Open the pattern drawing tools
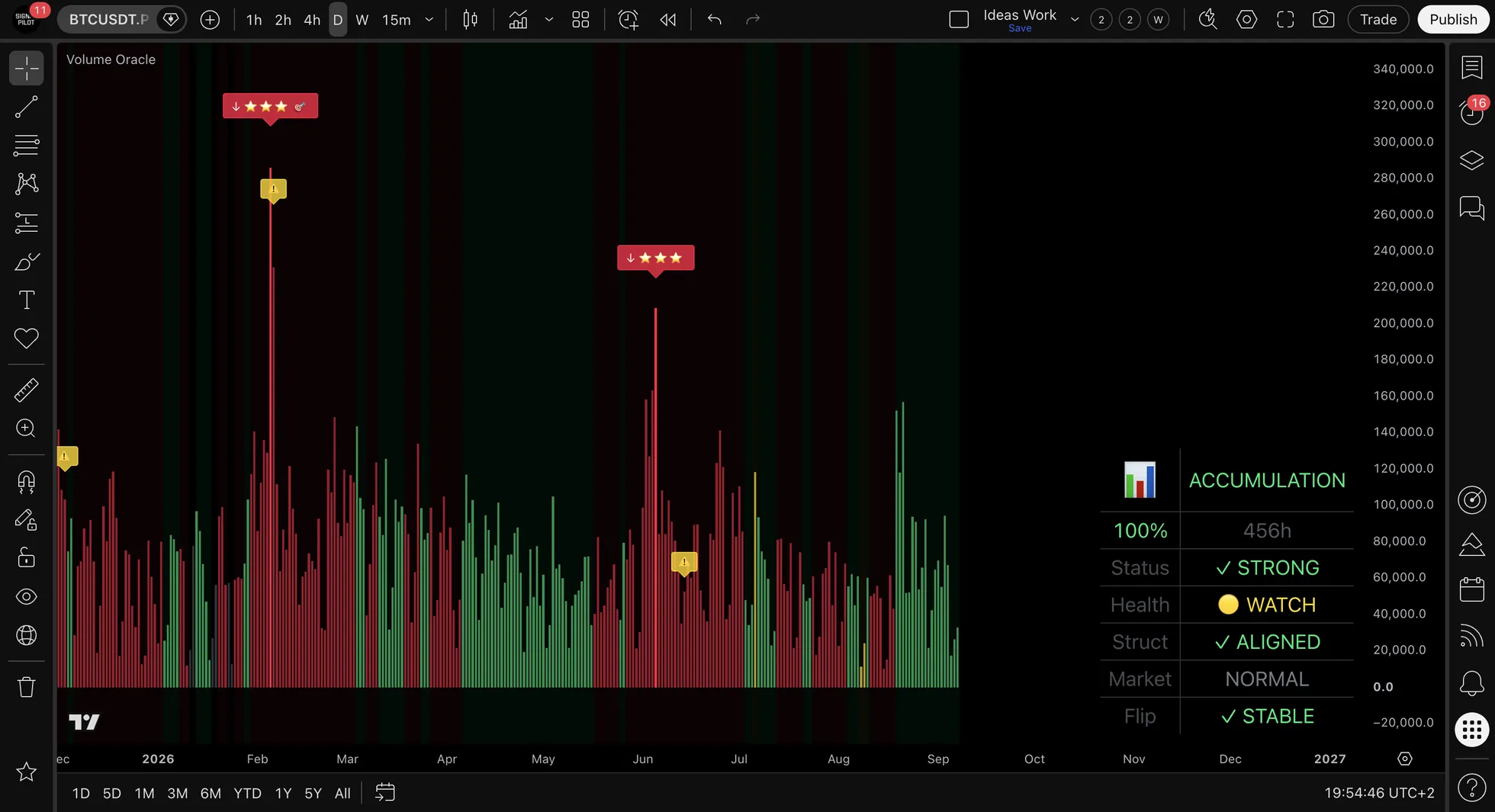This screenshot has height=812, width=1495. (x=27, y=183)
